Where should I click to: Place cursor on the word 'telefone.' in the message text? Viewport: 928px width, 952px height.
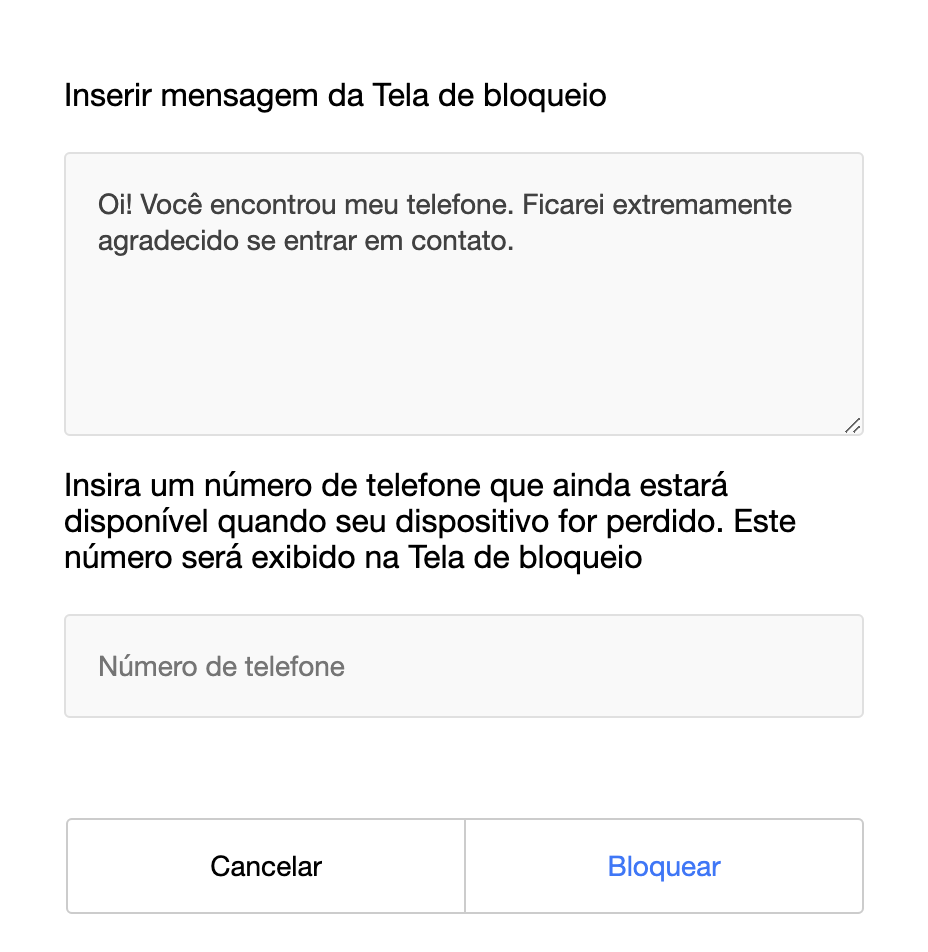pyautogui.click(x=460, y=205)
